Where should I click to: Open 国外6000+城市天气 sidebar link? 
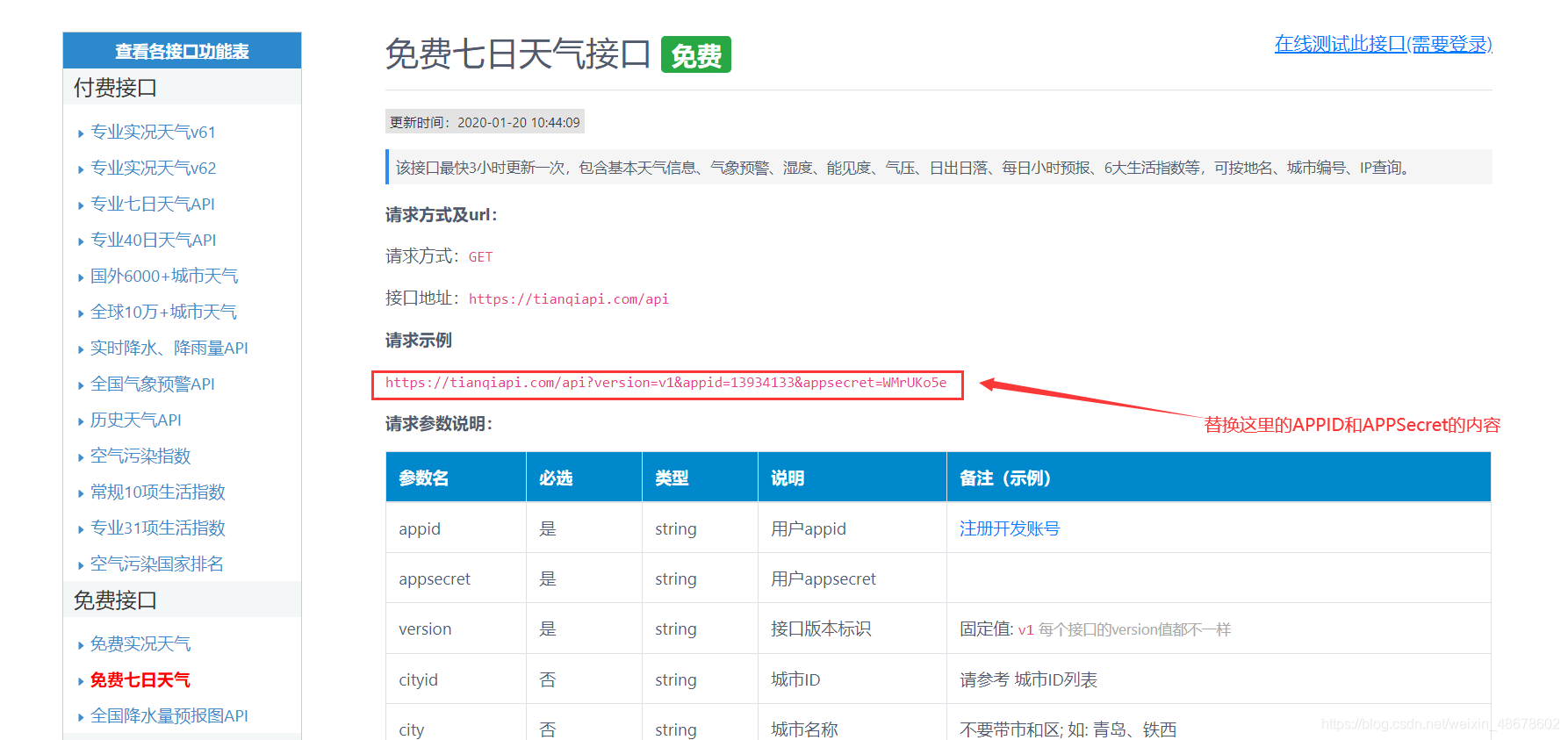pyautogui.click(x=164, y=276)
